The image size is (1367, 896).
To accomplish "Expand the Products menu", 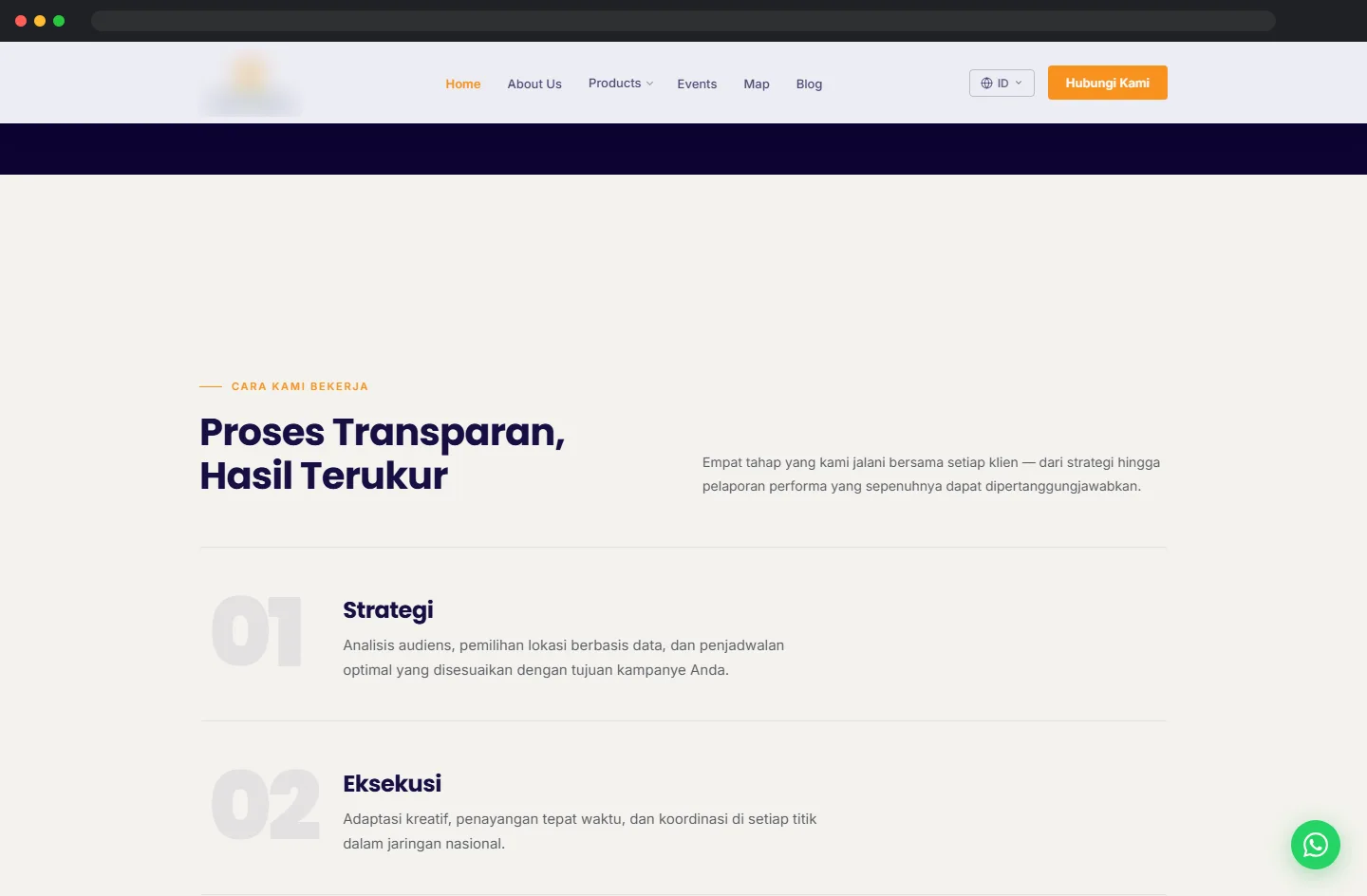I will (621, 84).
